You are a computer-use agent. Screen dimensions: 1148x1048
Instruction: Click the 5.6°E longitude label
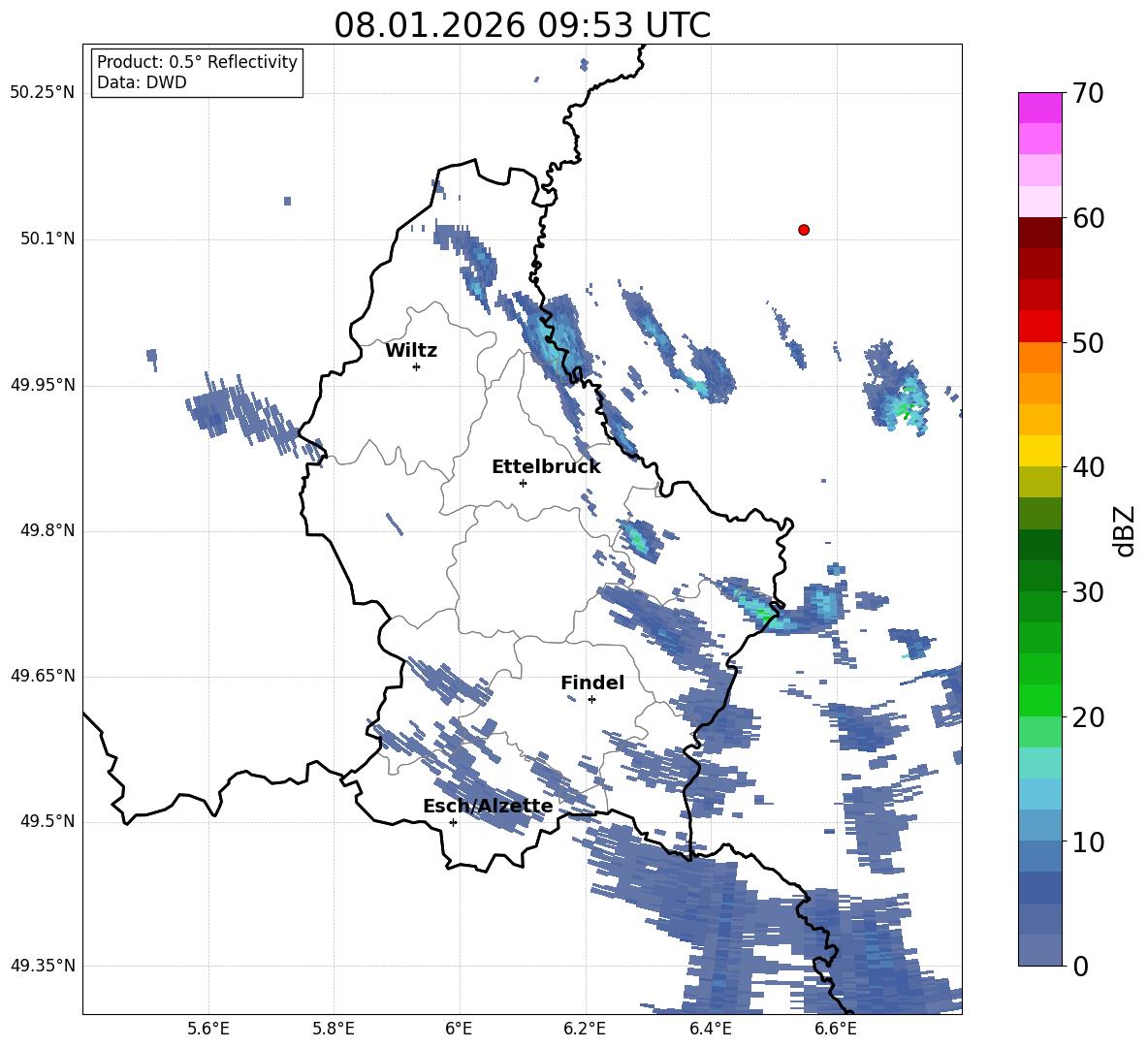tap(208, 1029)
